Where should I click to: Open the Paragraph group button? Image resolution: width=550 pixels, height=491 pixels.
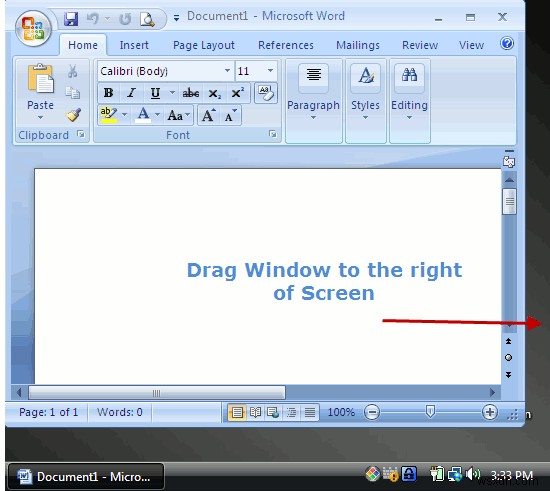(314, 101)
